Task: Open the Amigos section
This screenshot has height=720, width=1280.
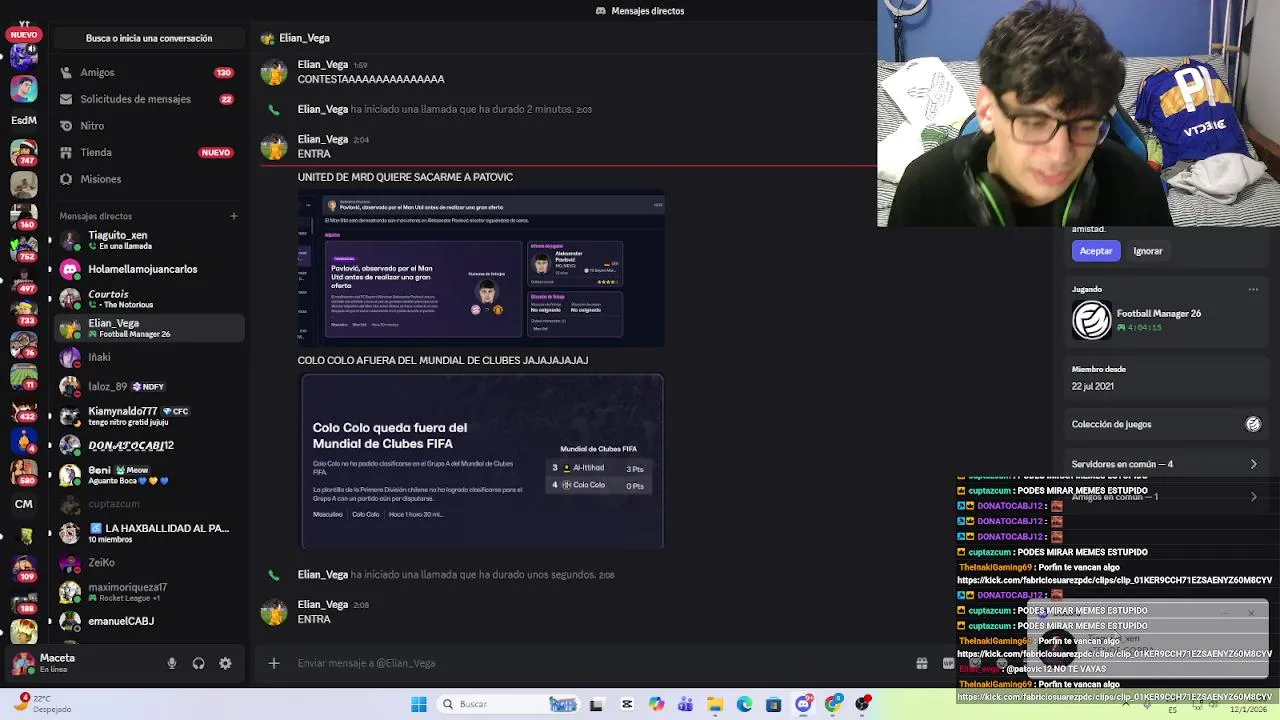Action: click(148, 72)
